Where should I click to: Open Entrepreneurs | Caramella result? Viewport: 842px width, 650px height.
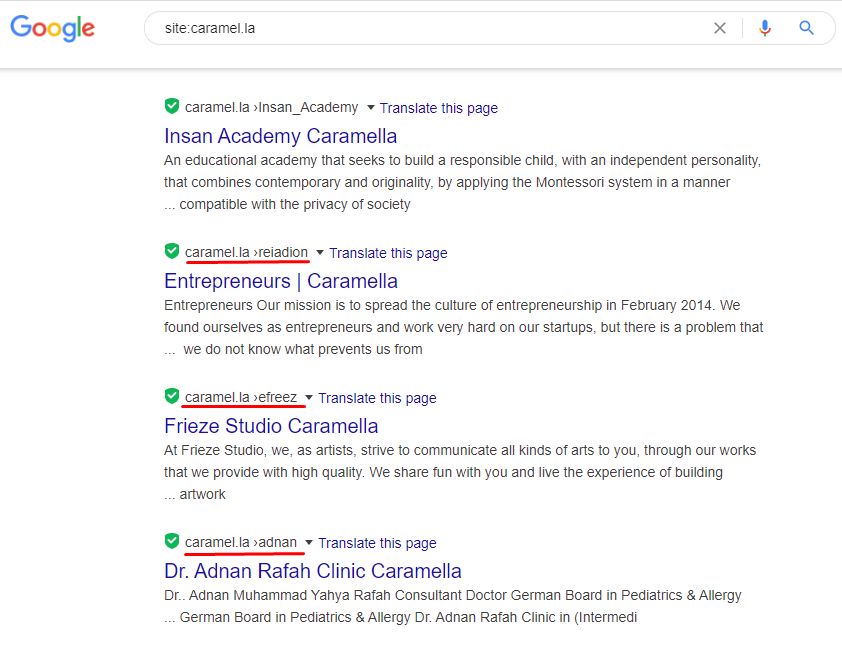pyautogui.click(x=281, y=281)
